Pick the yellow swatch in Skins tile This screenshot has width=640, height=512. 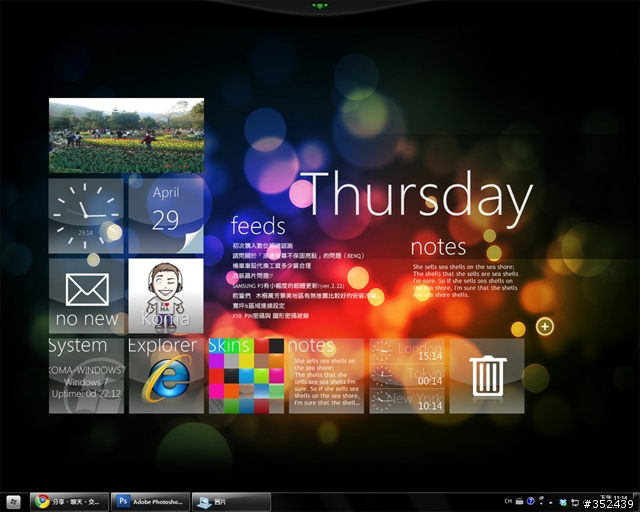tap(246, 361)
